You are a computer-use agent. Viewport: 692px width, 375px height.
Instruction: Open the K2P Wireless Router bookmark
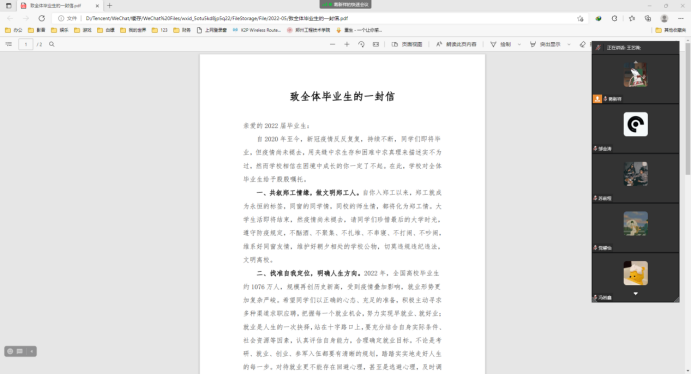pos(257,30)
